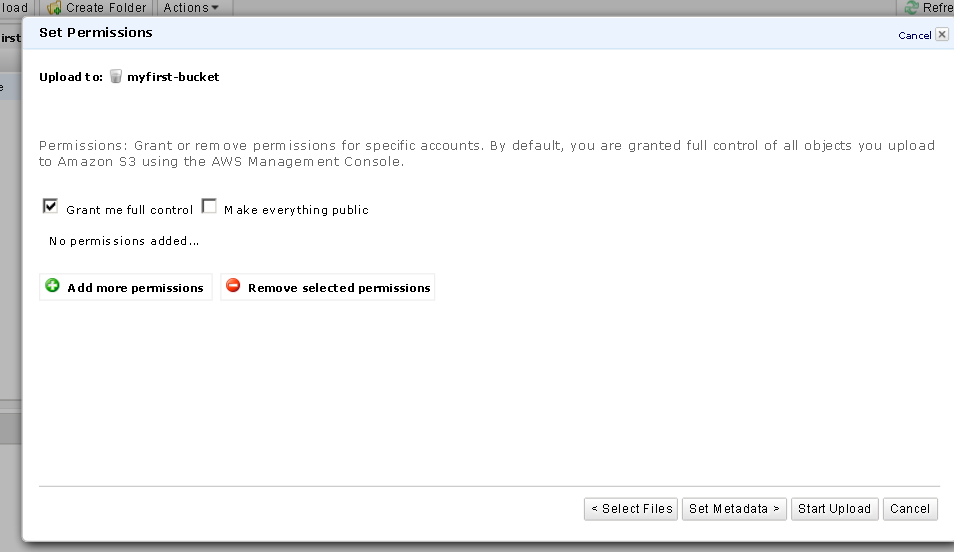Open the Actions dropdown menu
954x552 pixels.
191,8
